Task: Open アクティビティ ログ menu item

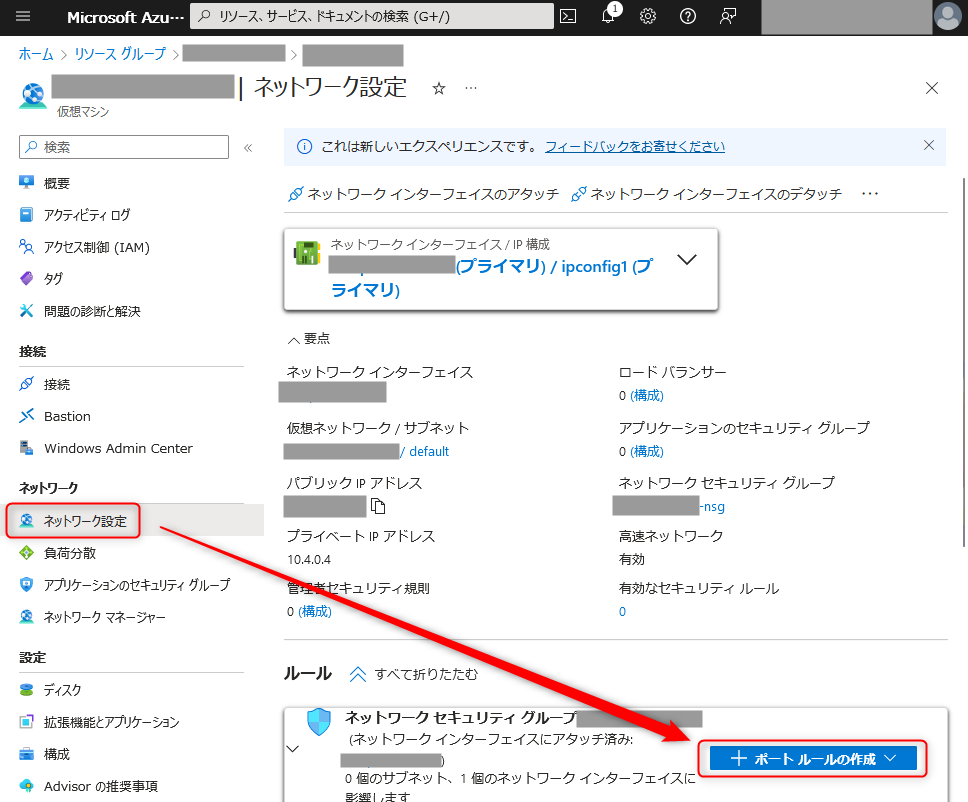Action: pyautogui.click(x=75, y=215)
